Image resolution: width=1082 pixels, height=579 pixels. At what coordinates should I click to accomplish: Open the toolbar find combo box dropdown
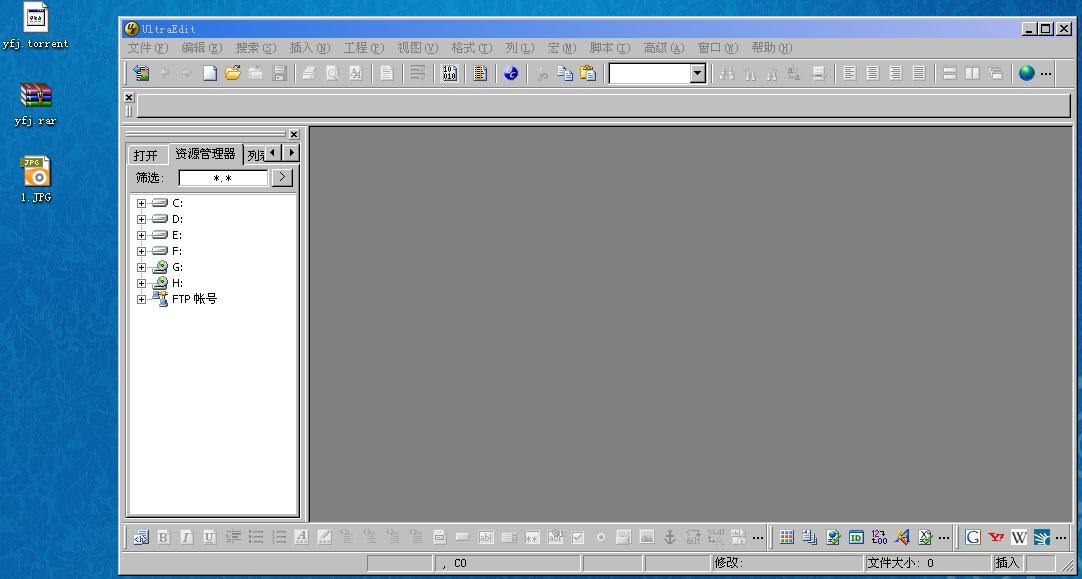coord(698,73)
